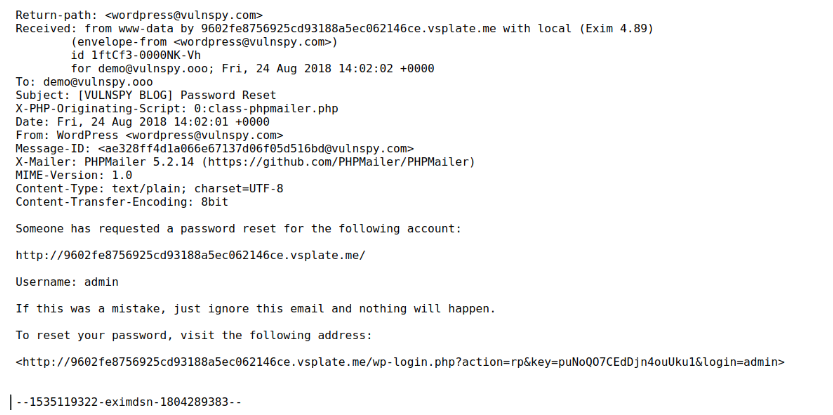This screenshot has height=415, width=833.
Task: Click the vsplate.me site URL in the body
Action: [x=190, y=255]
